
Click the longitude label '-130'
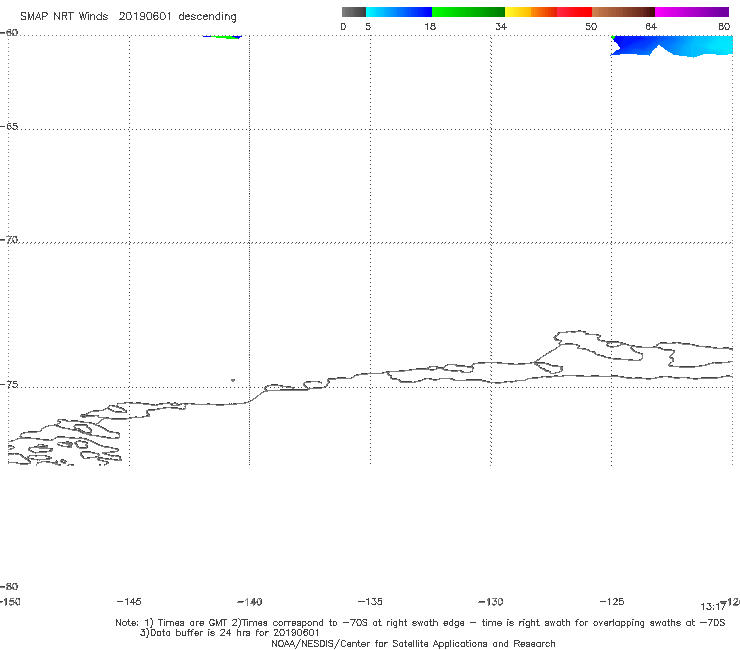click(x=491, y=601)
